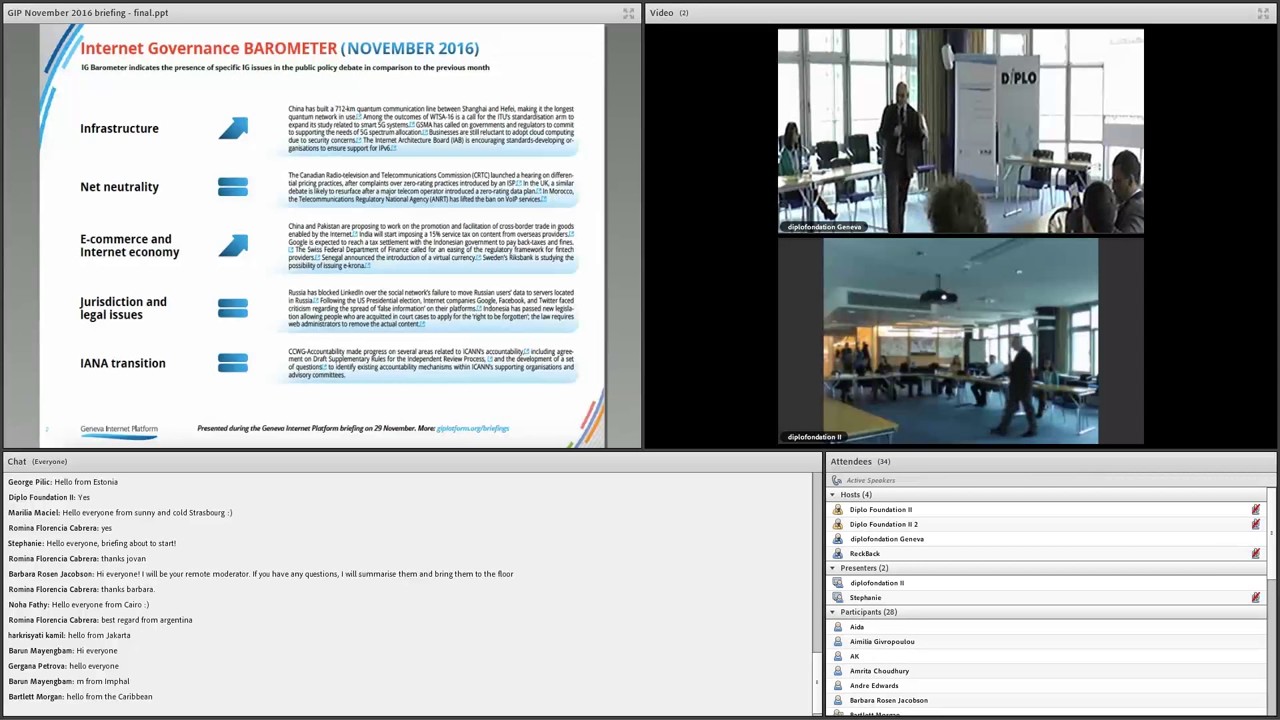Select the Attendees (34) pod title
Screen dimensions: 1280x720
pos(860,461)
